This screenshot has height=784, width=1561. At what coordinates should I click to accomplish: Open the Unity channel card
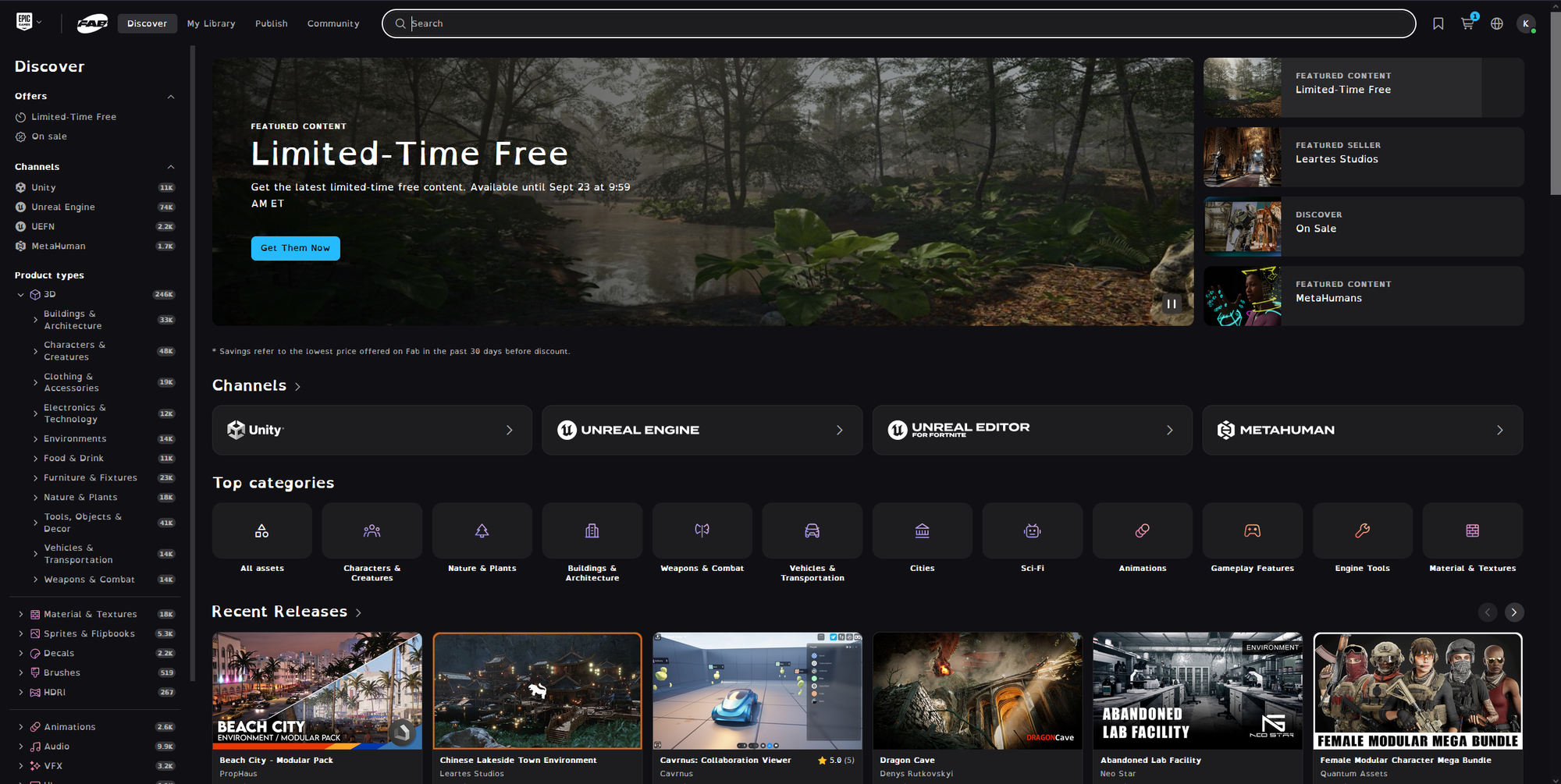point(372,430)
